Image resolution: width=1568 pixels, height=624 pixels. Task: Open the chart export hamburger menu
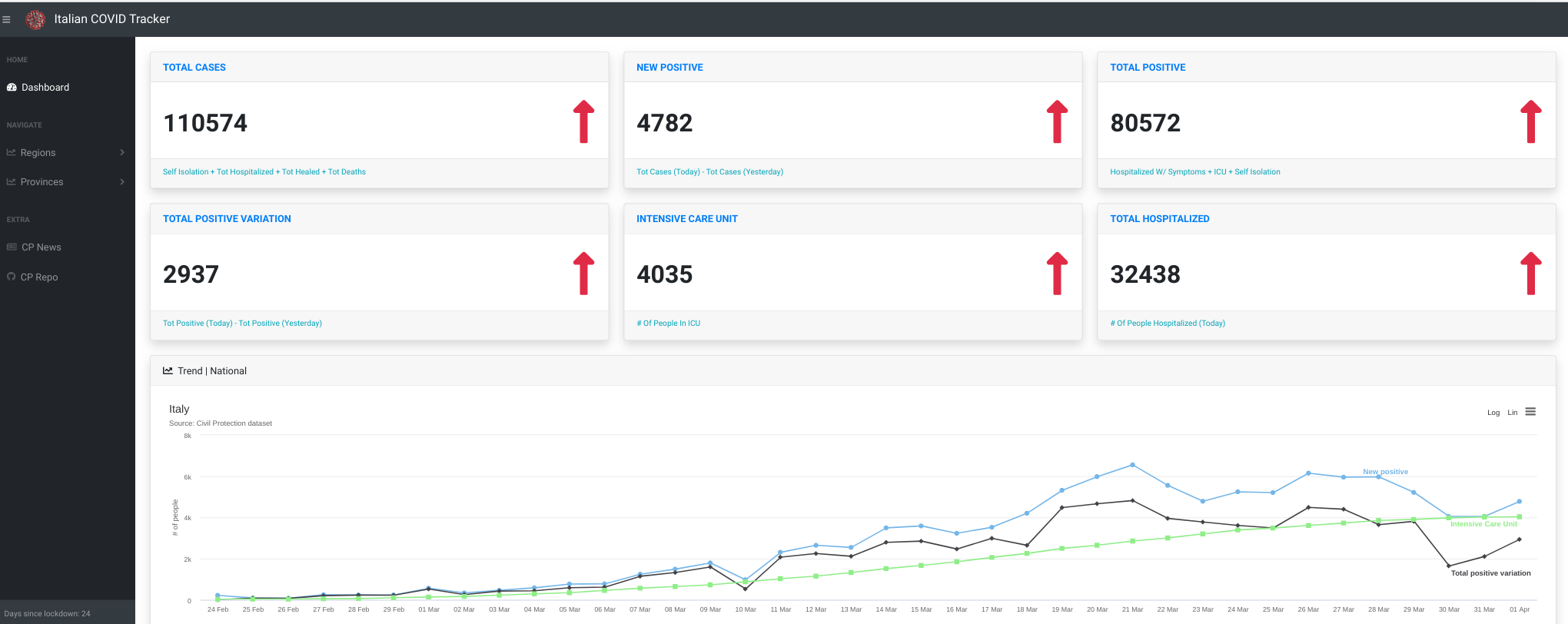point(1530,412)
